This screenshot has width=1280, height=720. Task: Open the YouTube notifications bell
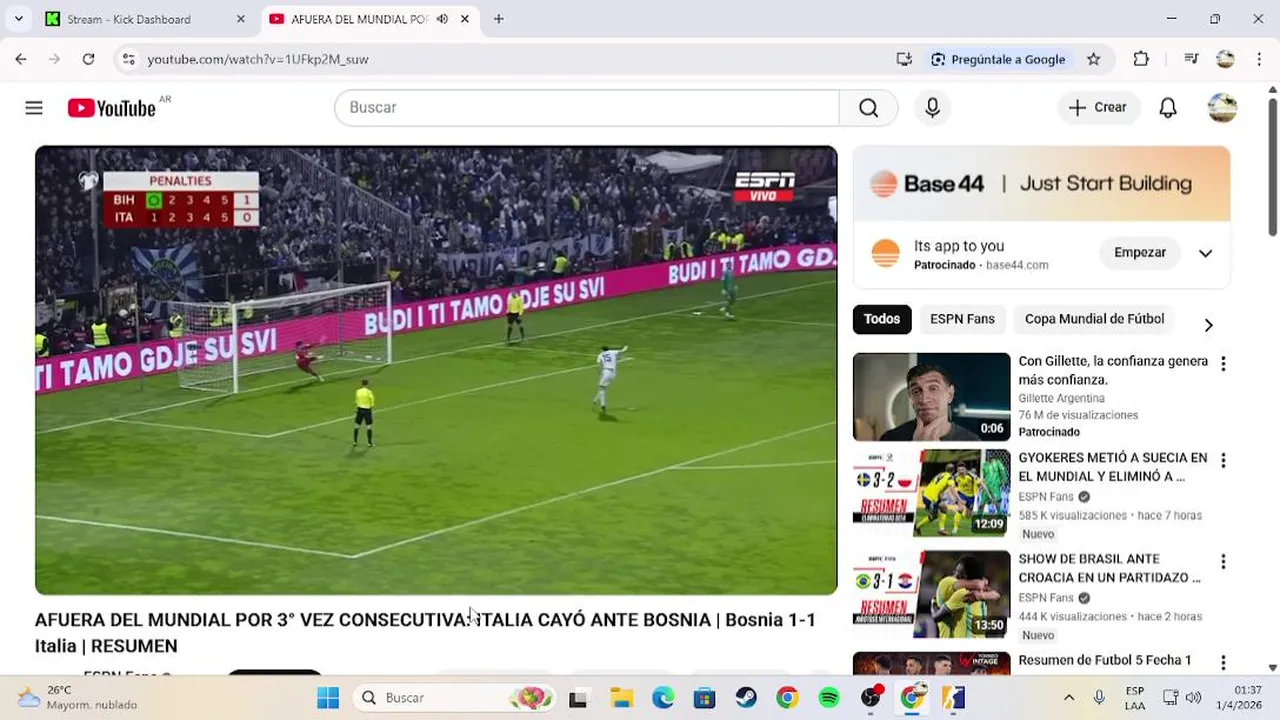point(1168,107)
